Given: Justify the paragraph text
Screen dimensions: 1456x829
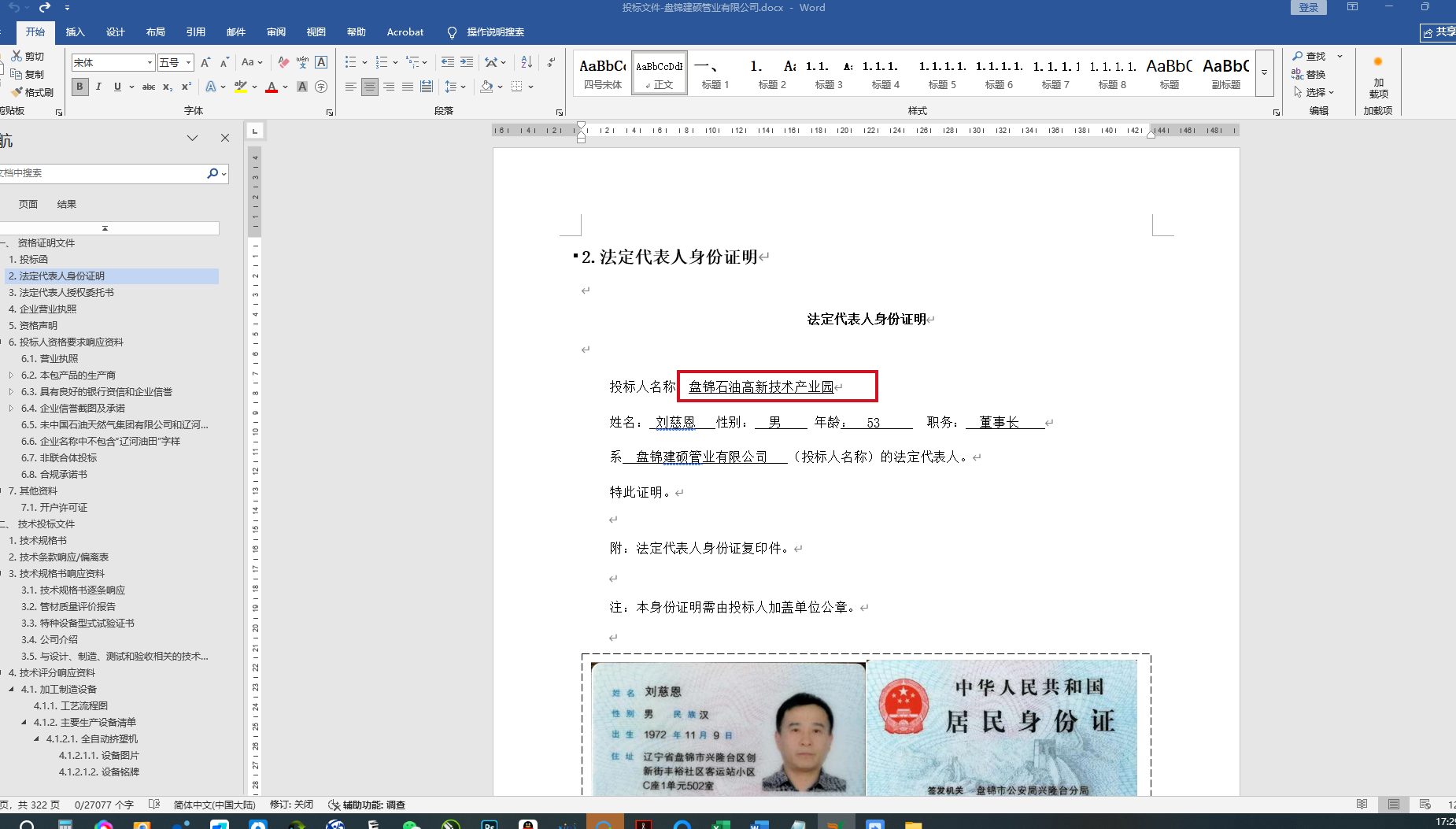Looking at the screenshot, I should tap(408, 87).
